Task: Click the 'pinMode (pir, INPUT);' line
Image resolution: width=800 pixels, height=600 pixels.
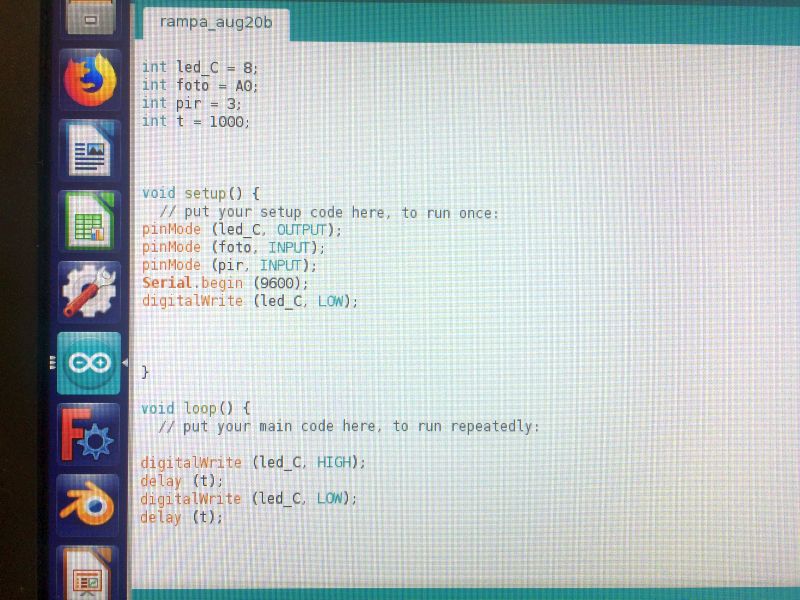Action: 229,265
